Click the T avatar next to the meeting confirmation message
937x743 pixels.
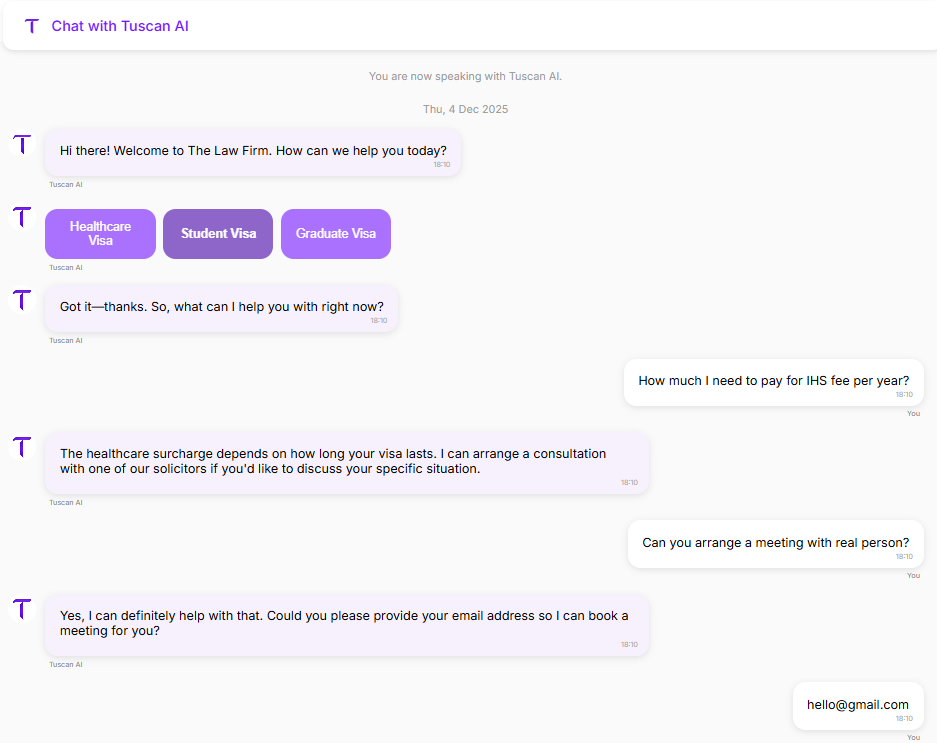21,610
